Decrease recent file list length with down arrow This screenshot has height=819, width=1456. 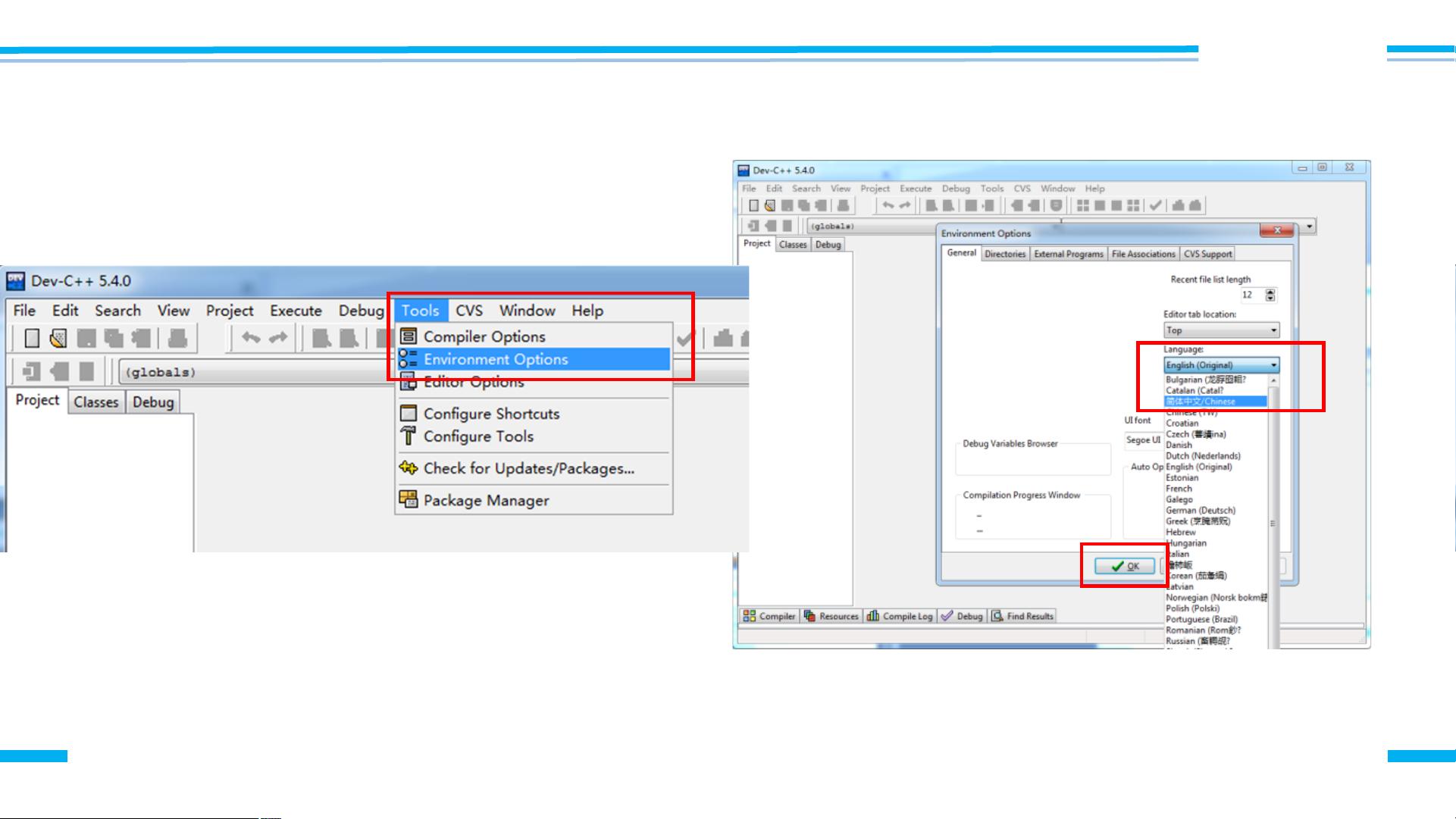tap(1271, 299)
